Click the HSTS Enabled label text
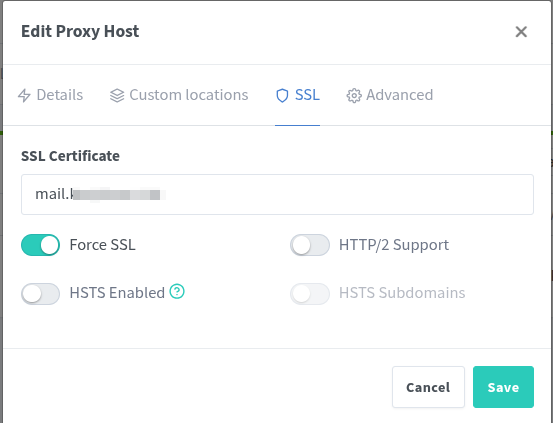This screenshot has height=423, width=553. (x=117, y=293)
